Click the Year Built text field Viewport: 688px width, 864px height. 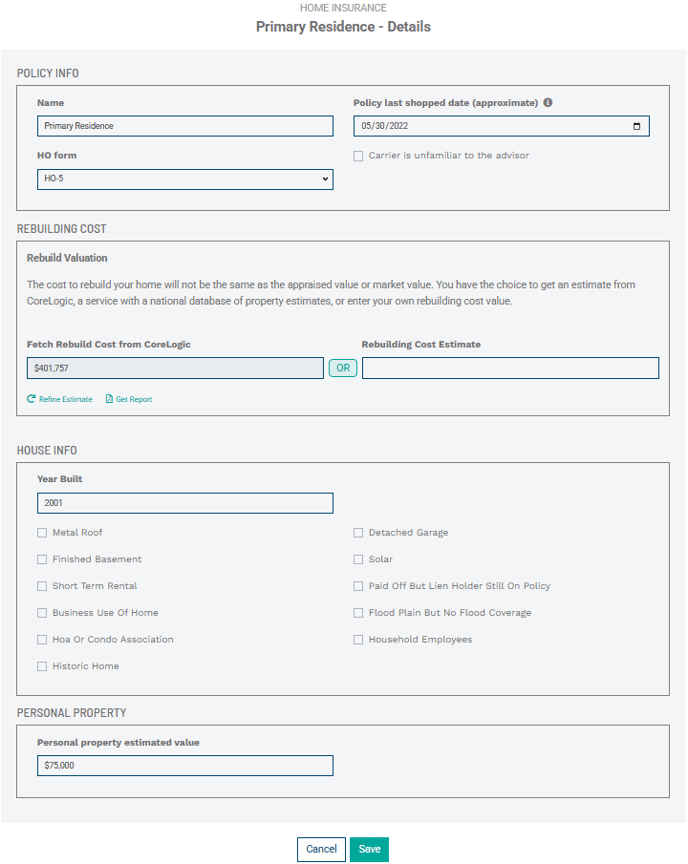coord(185,503)
